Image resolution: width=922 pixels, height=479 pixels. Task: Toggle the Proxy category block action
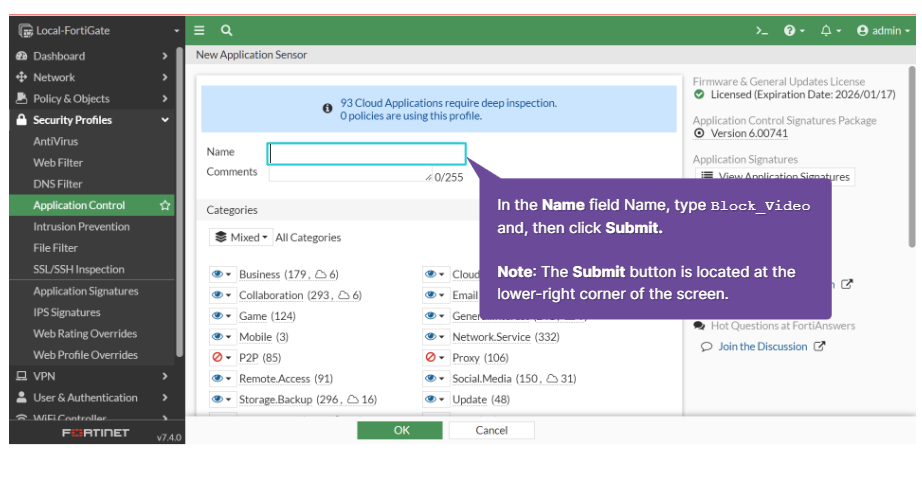pyautogui.click(x=436, y=357)
